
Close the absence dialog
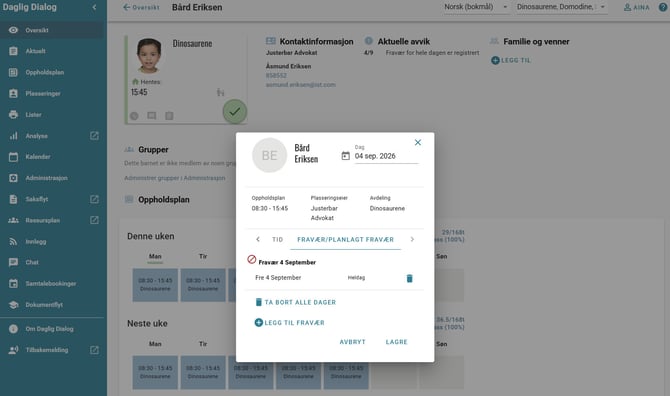(418, 143)
